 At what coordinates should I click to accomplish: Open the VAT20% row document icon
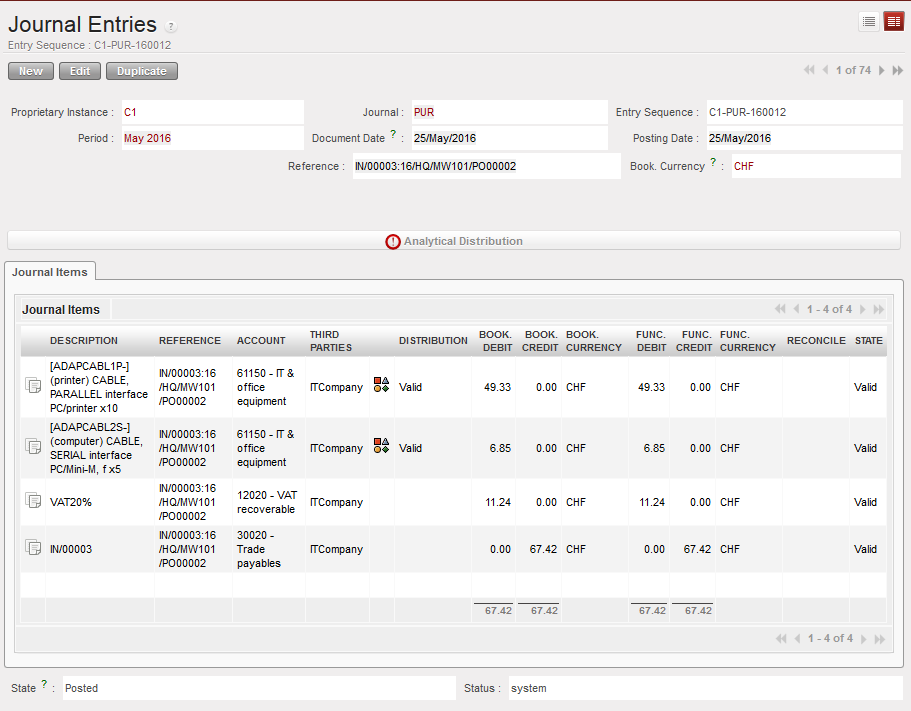click(x=33, y=501)
